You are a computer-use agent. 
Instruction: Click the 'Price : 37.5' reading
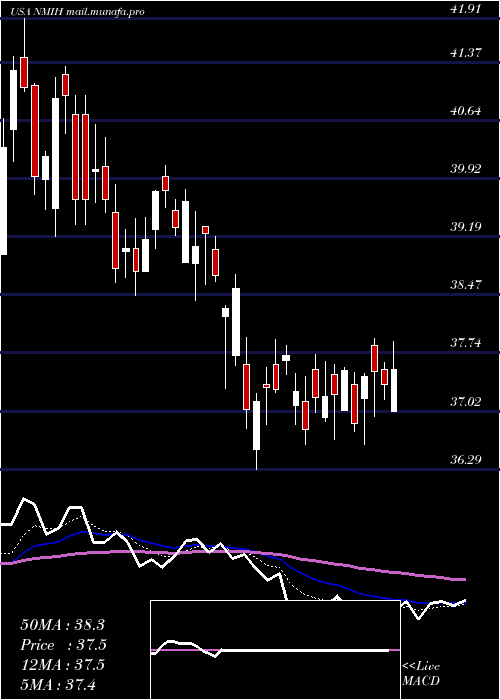click(63, 645)
